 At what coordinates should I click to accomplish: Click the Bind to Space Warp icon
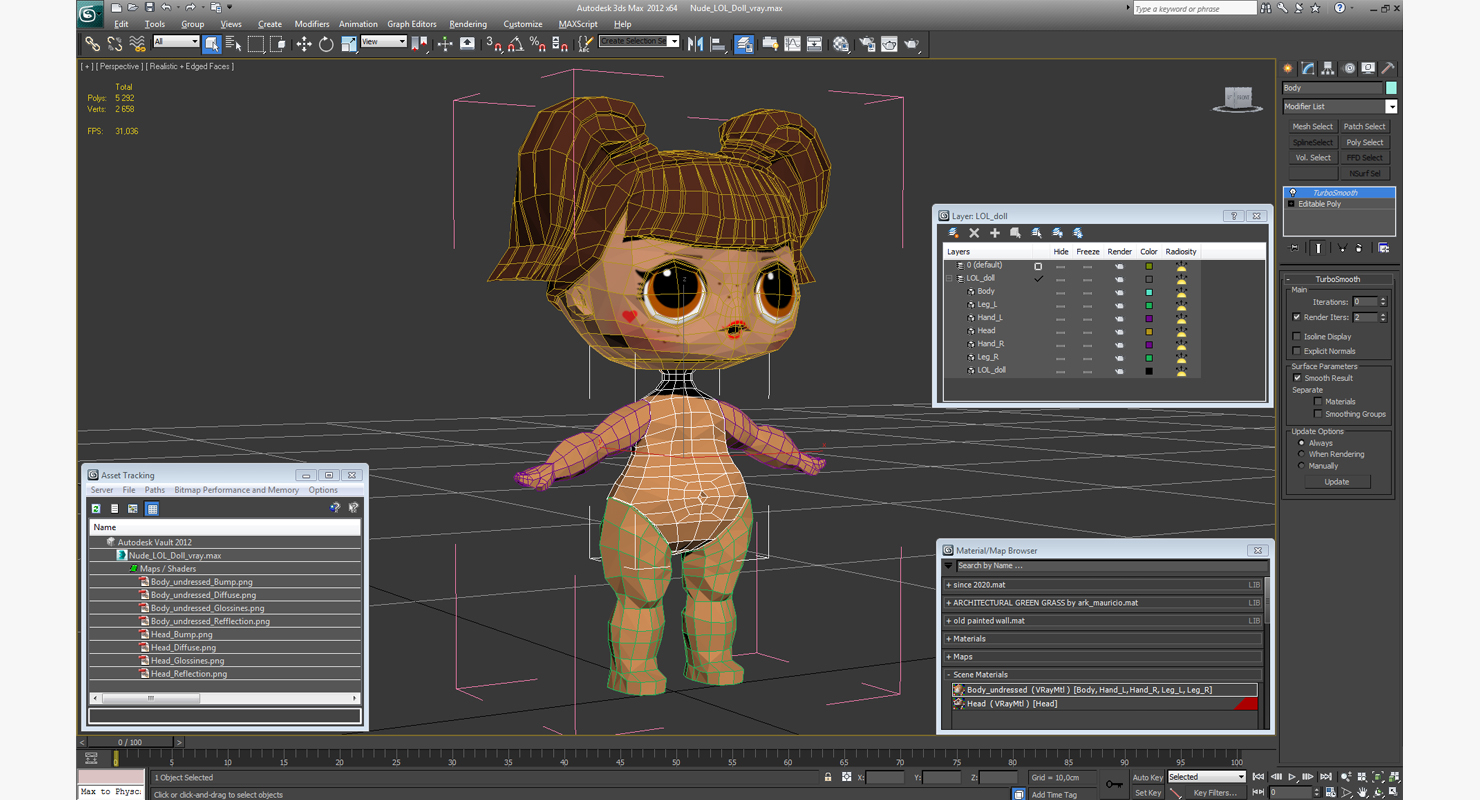pos(137,44)
